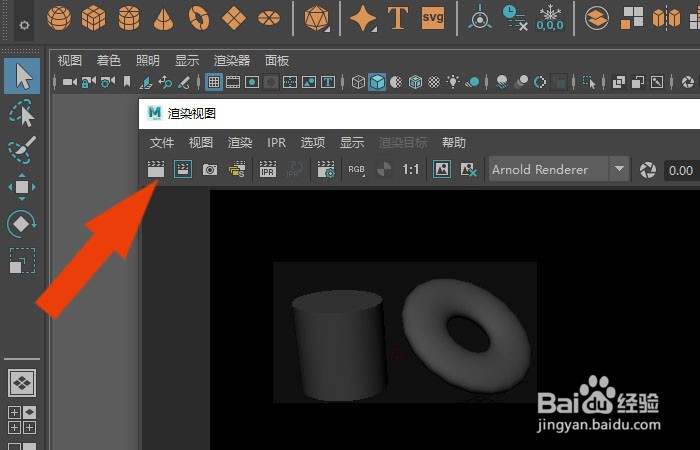Click the render sequence icon
Image resolution: width=700 pixels, height=450 pixels.
[x=237, y=169]
